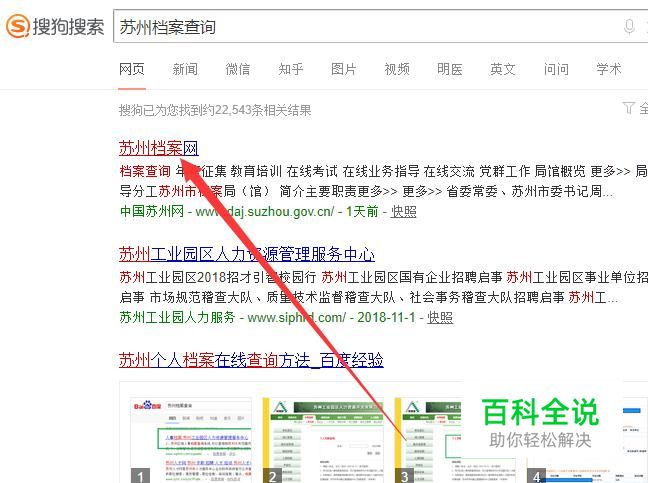Viewport: 648px width, 483px height.
Task: Go to the 视频 tab
Action: click(x=397, y=69)
